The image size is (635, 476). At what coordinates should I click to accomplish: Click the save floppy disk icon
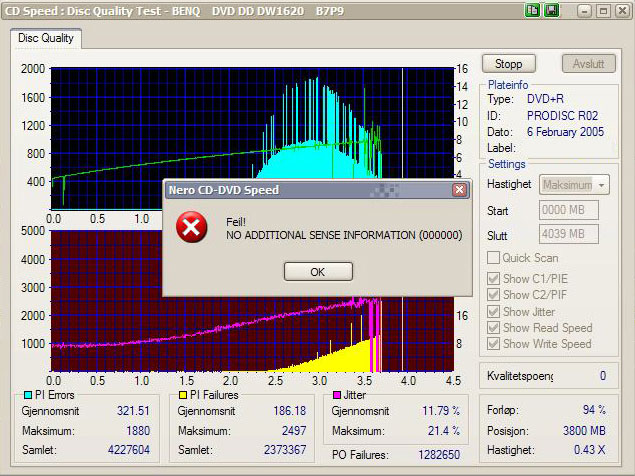(x=551, y=11)
